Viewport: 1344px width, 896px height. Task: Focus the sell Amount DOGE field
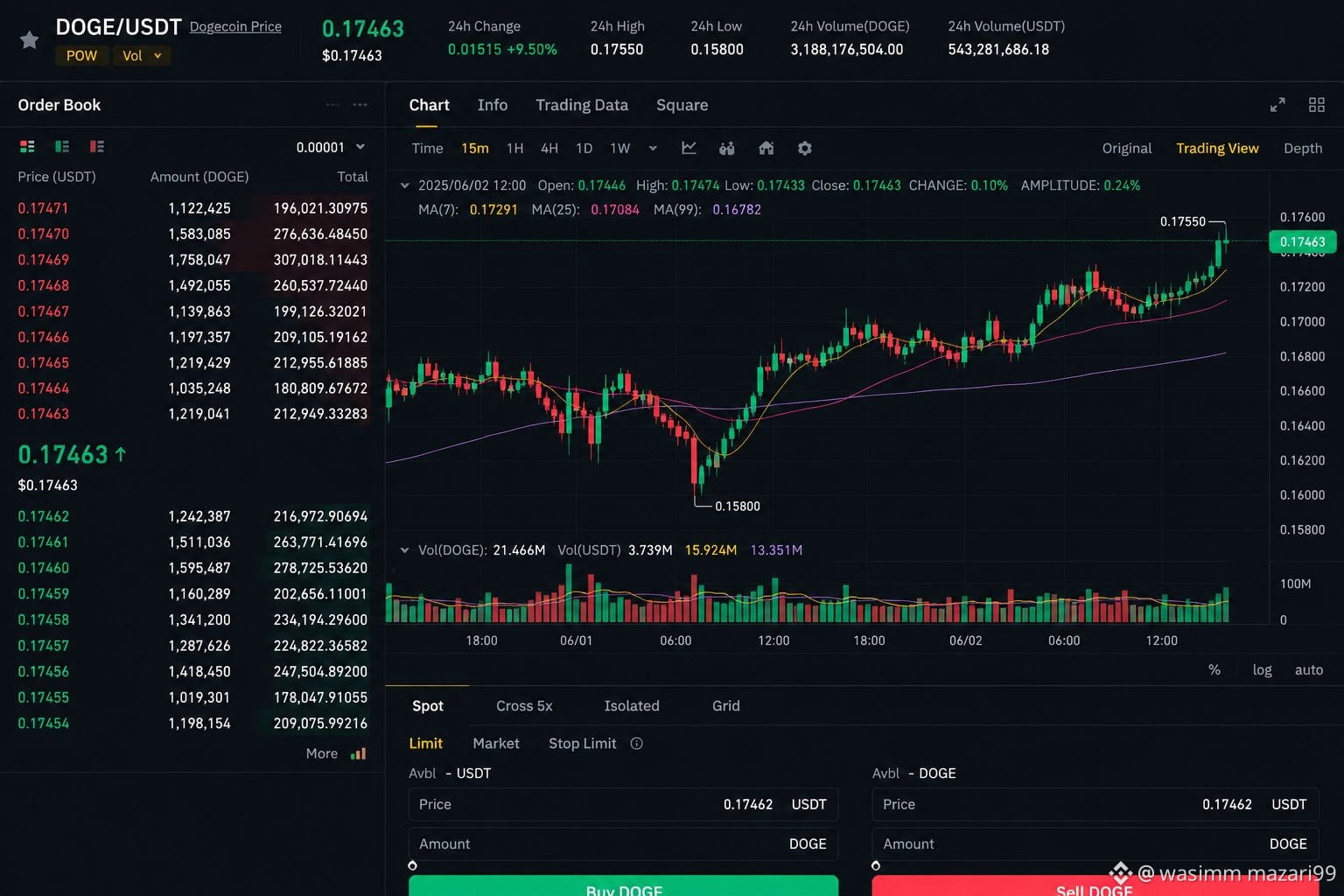tap(1095, 843)
